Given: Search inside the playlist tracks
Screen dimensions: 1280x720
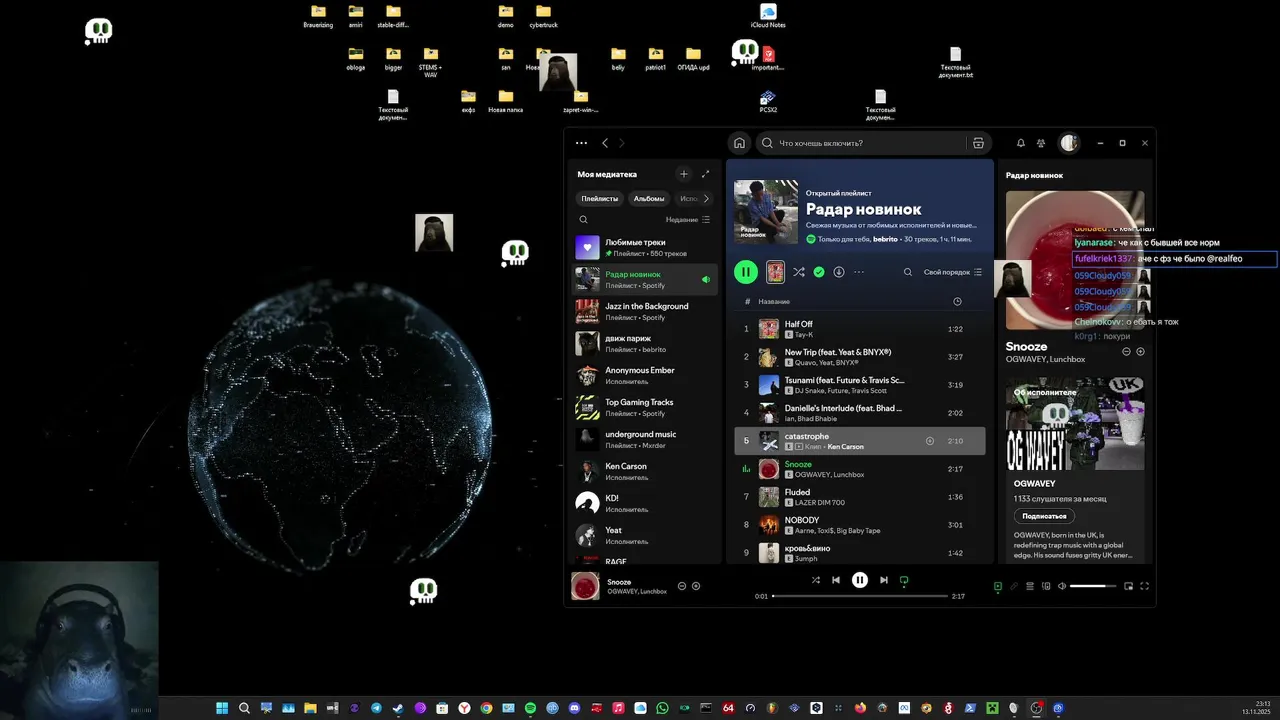Looking at the screenshot, I should [908, 272].
